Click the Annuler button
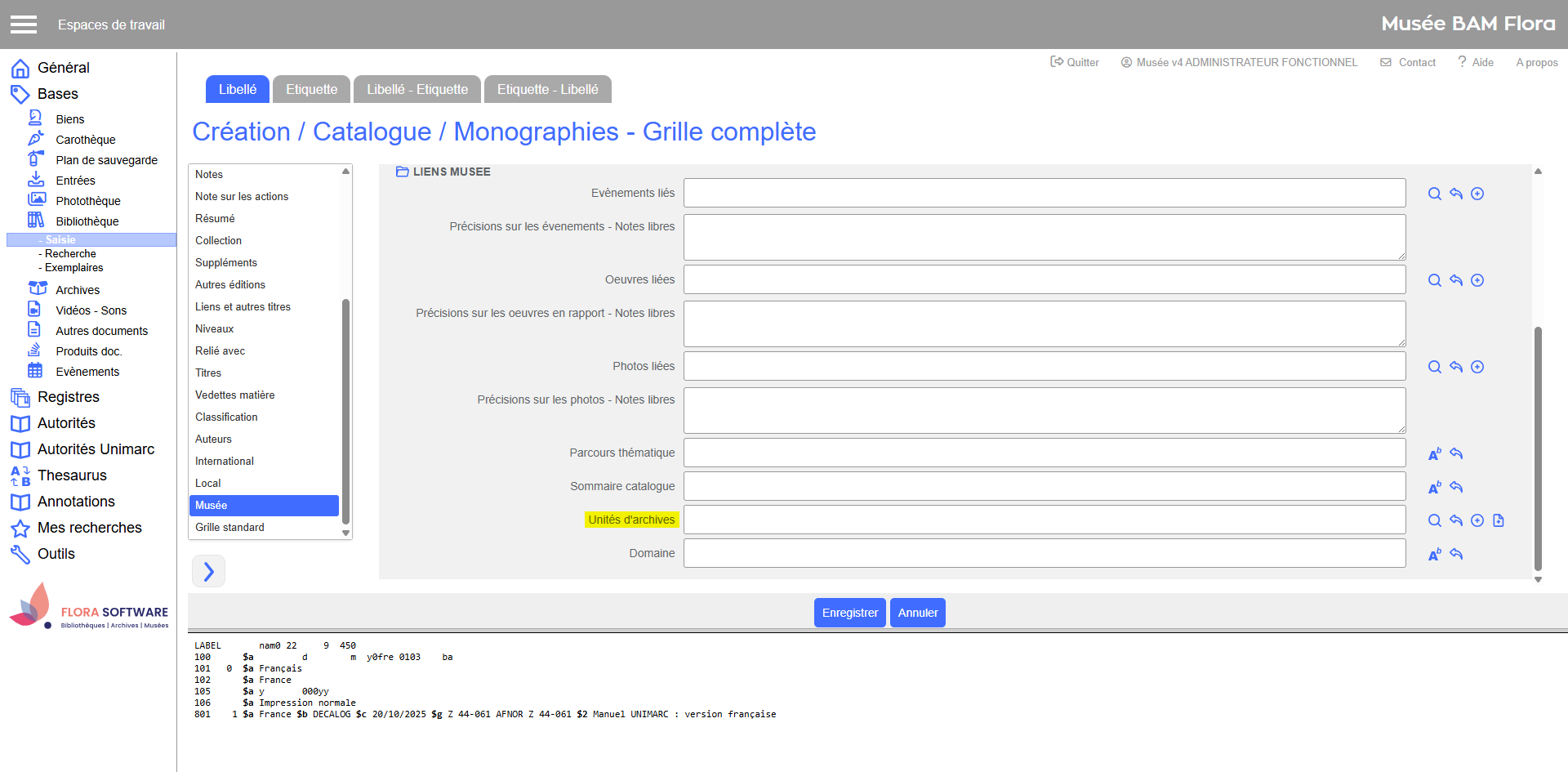The image size is (1568, 772). pos(917,613)
